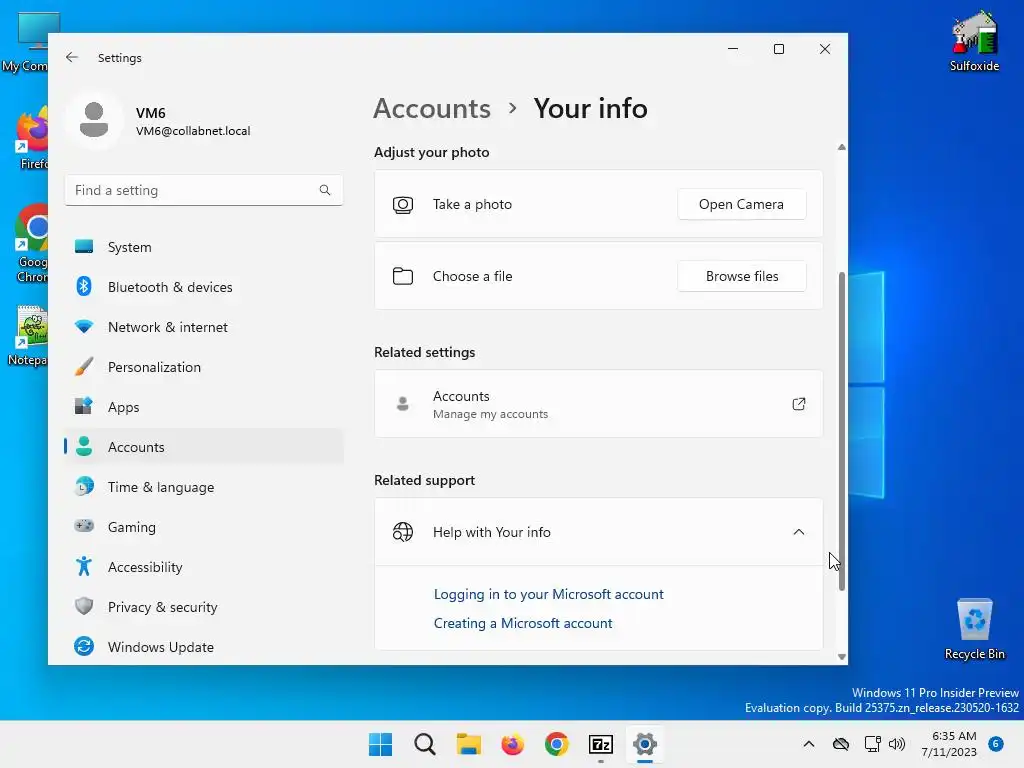This screenshot has width=1024, height=768.
Task: Click inside the Find a setting field
Action: [204, 190]
